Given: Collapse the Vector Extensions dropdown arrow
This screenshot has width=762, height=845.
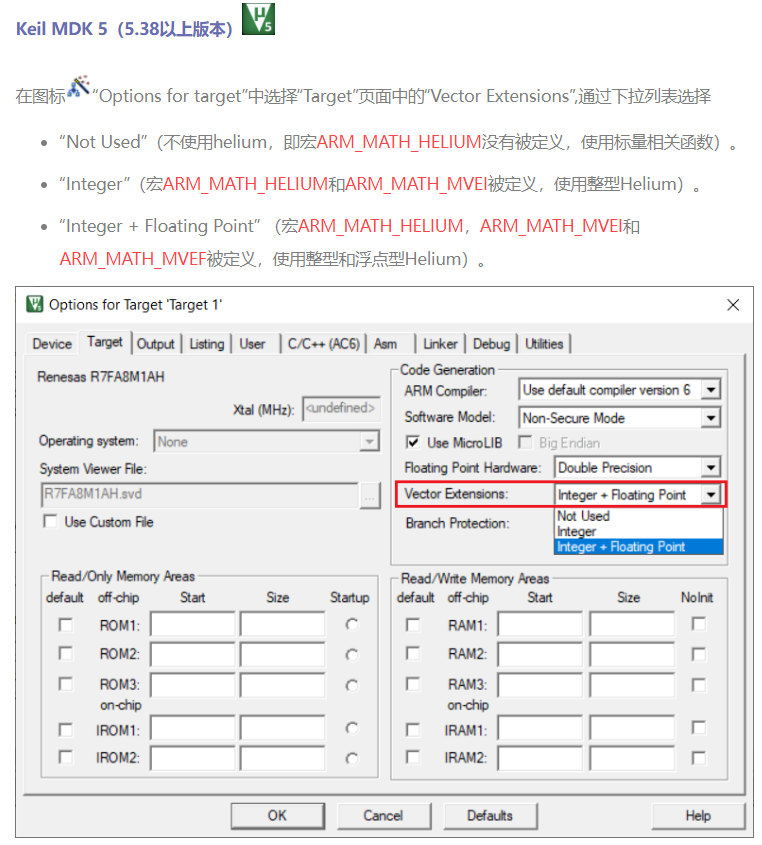Looking at the screenshot, I should coord(711,494).
